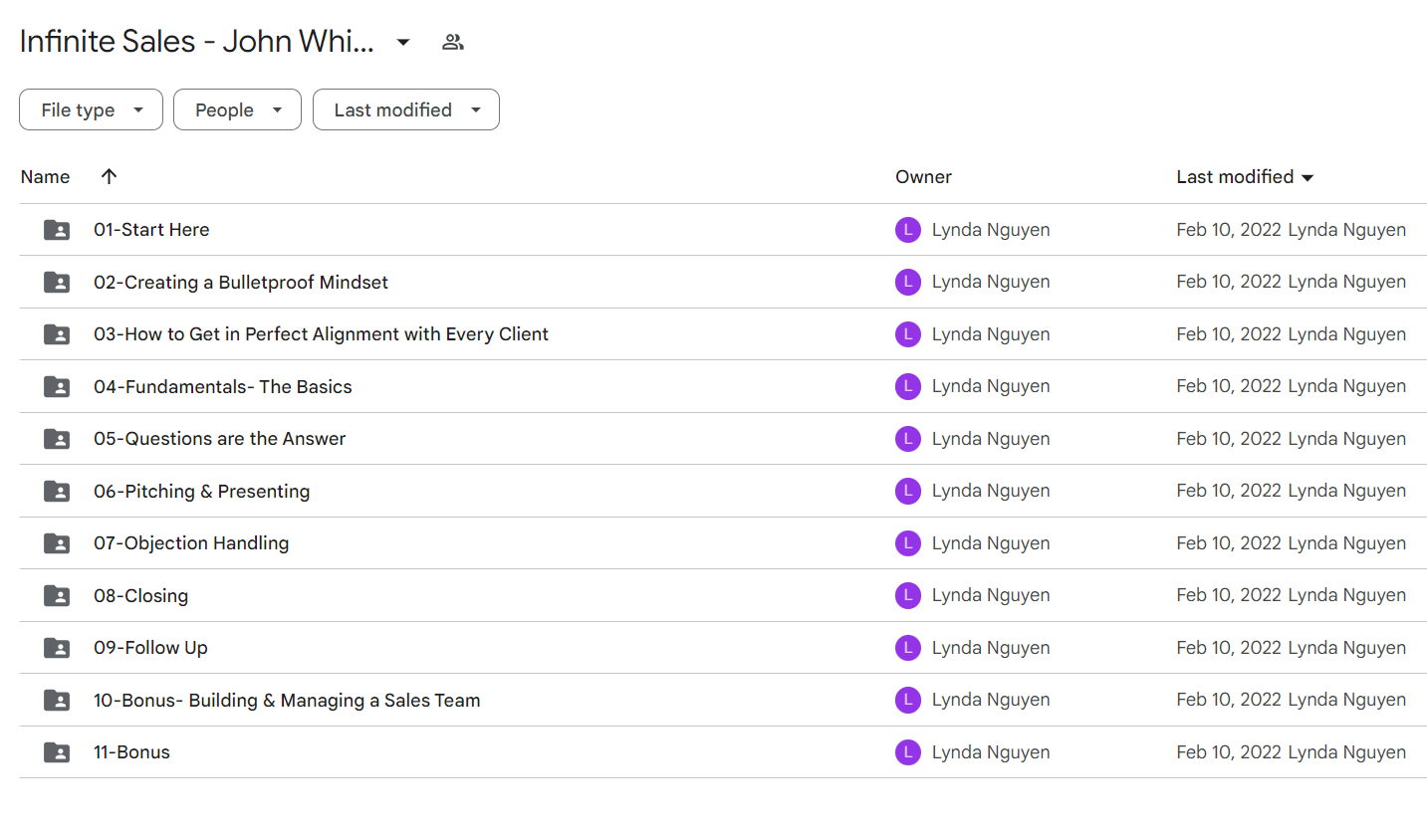Click the owner avatar in the 01-Start Here row
The image size is (1427, 840).
(908, 230)
